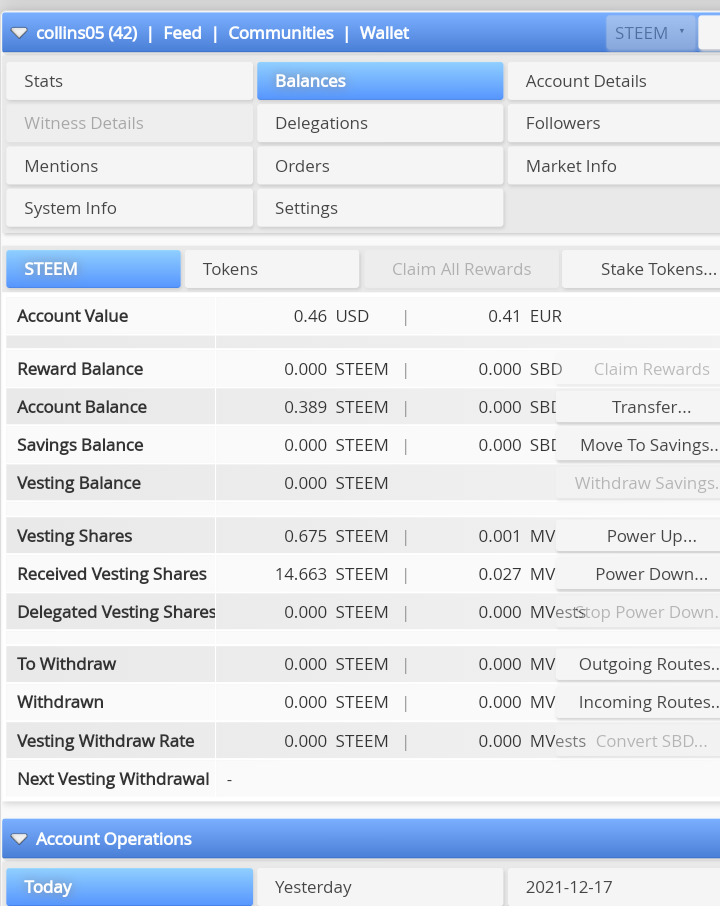Click the To Withdraw label
The image size is (720, 906).
click(67, 664)
